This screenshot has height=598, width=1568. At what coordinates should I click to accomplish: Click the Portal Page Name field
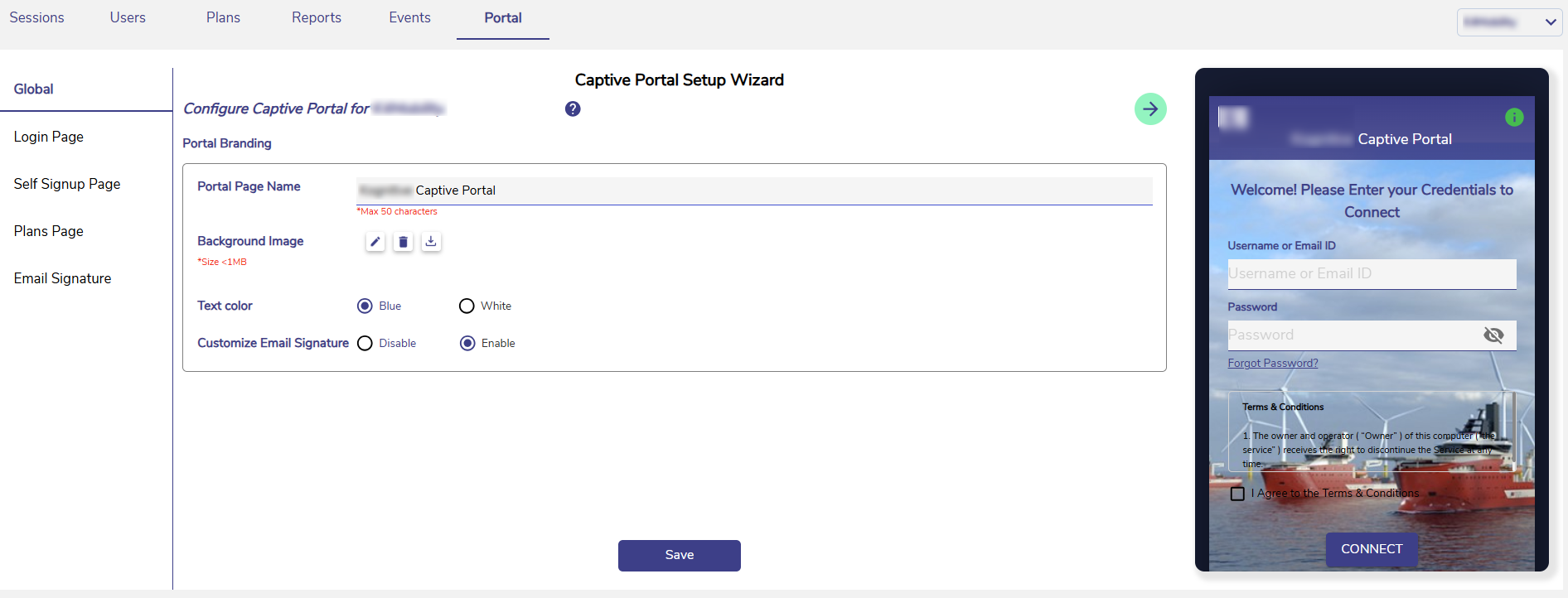coord(754,190)
